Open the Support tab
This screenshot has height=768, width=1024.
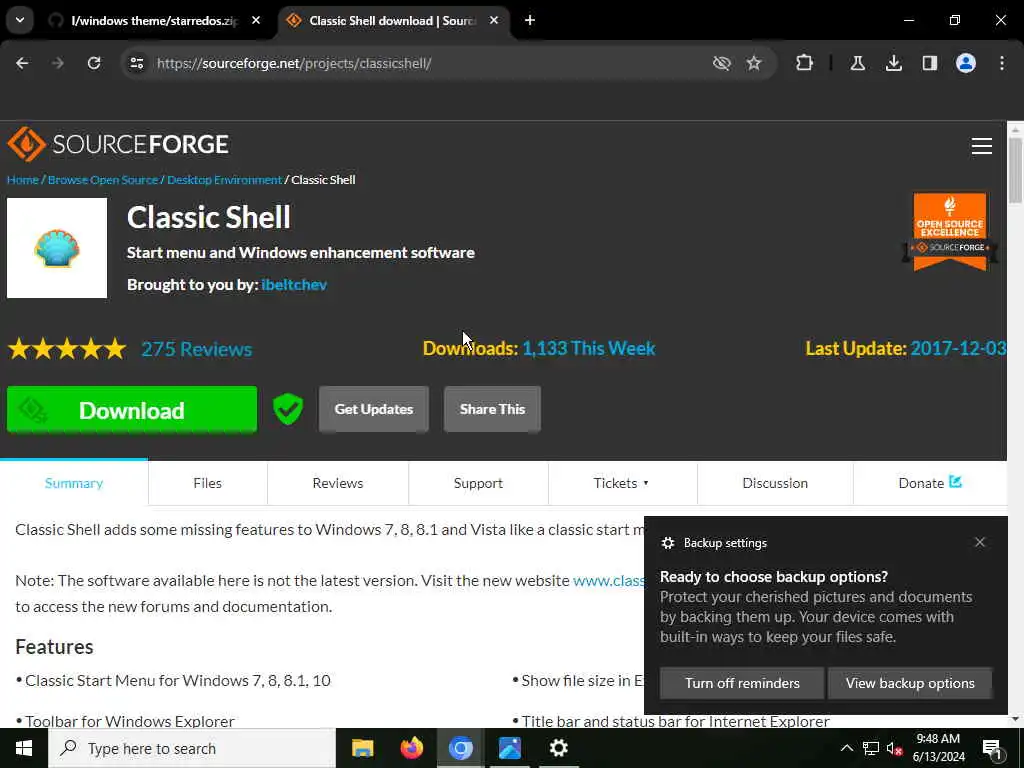[x=478, y=483]
